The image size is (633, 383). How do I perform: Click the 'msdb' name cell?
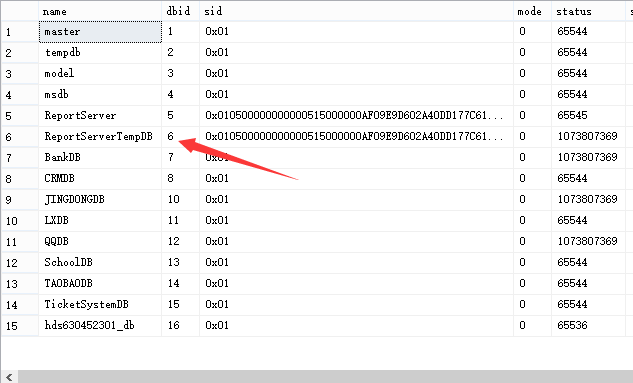100,94
